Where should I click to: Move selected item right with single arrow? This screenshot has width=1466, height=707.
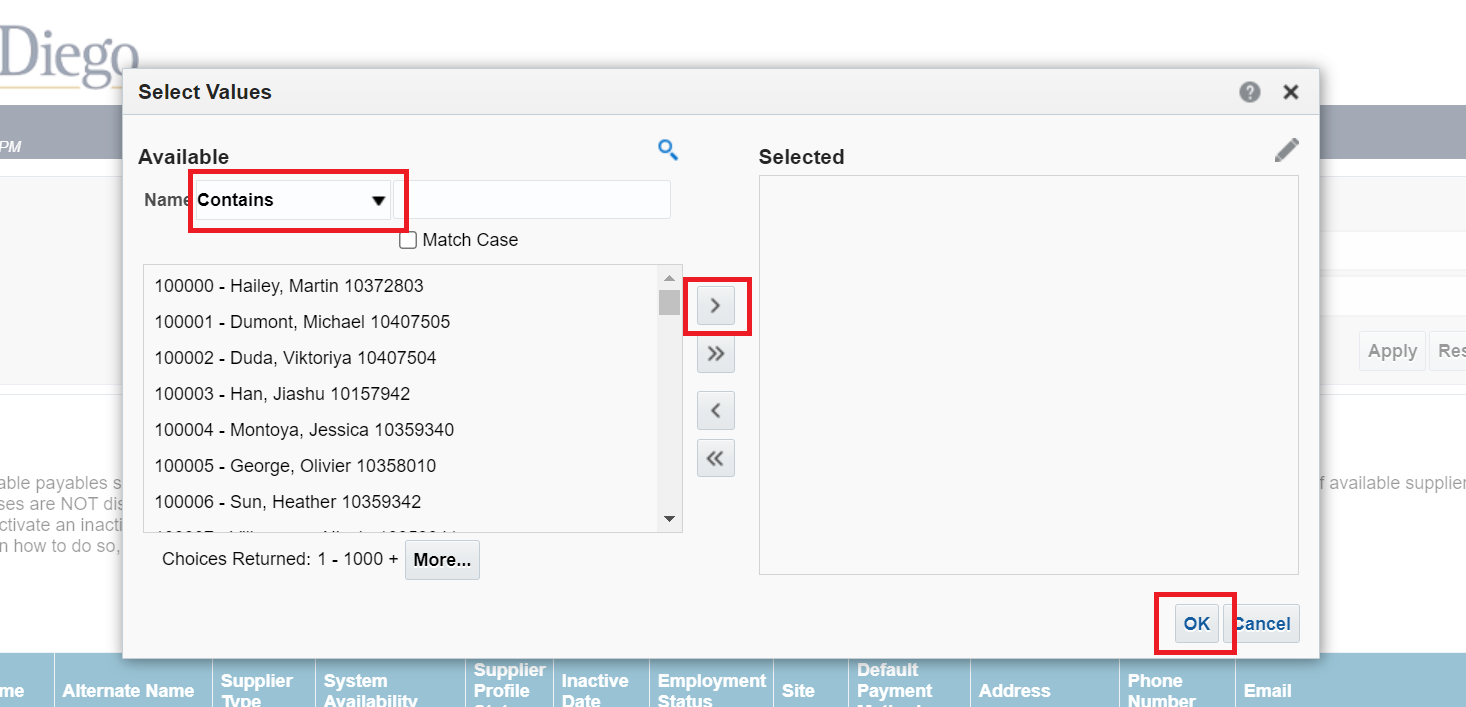[715, 306]
